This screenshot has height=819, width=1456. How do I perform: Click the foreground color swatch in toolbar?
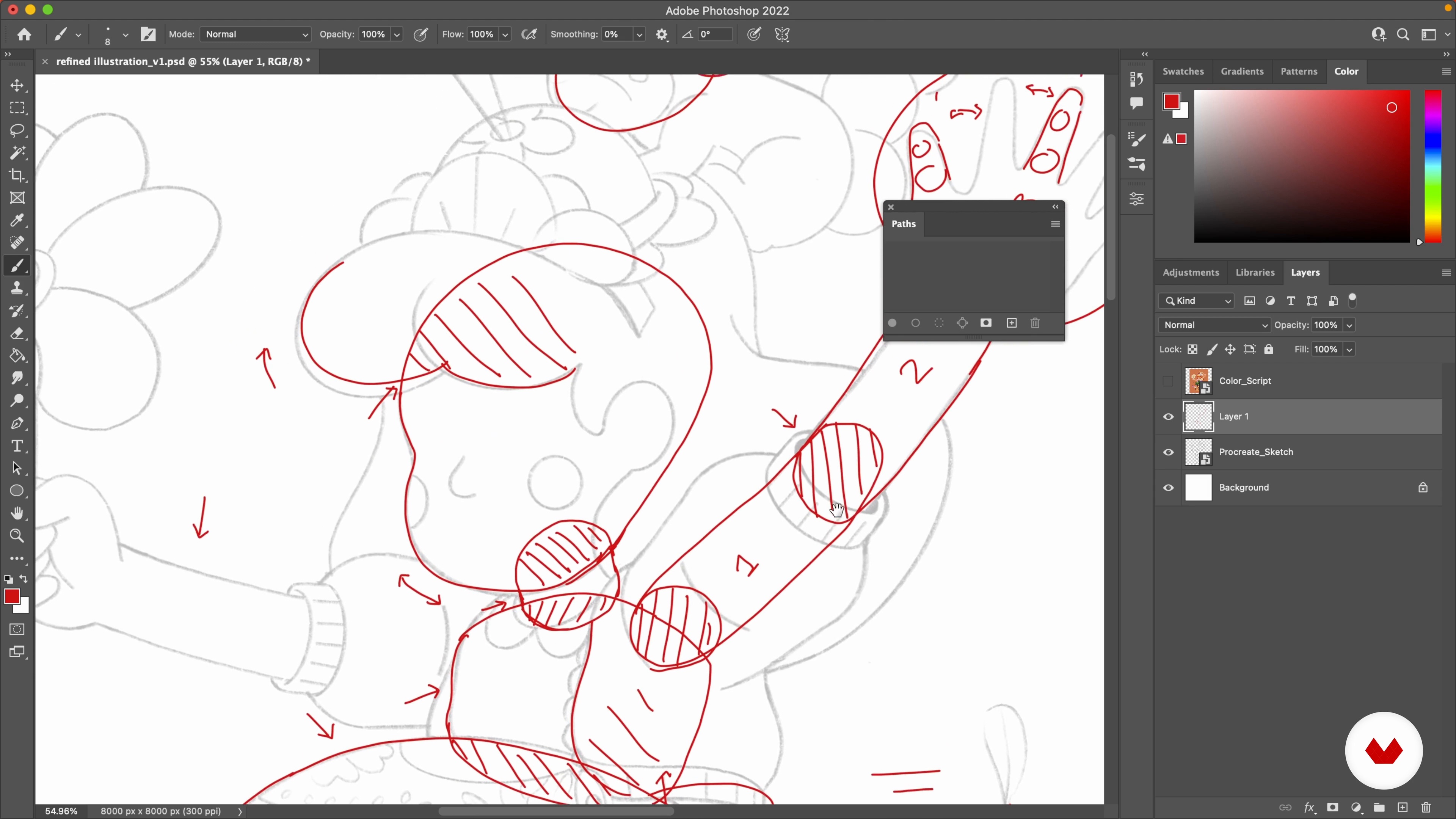coord(12,597)
